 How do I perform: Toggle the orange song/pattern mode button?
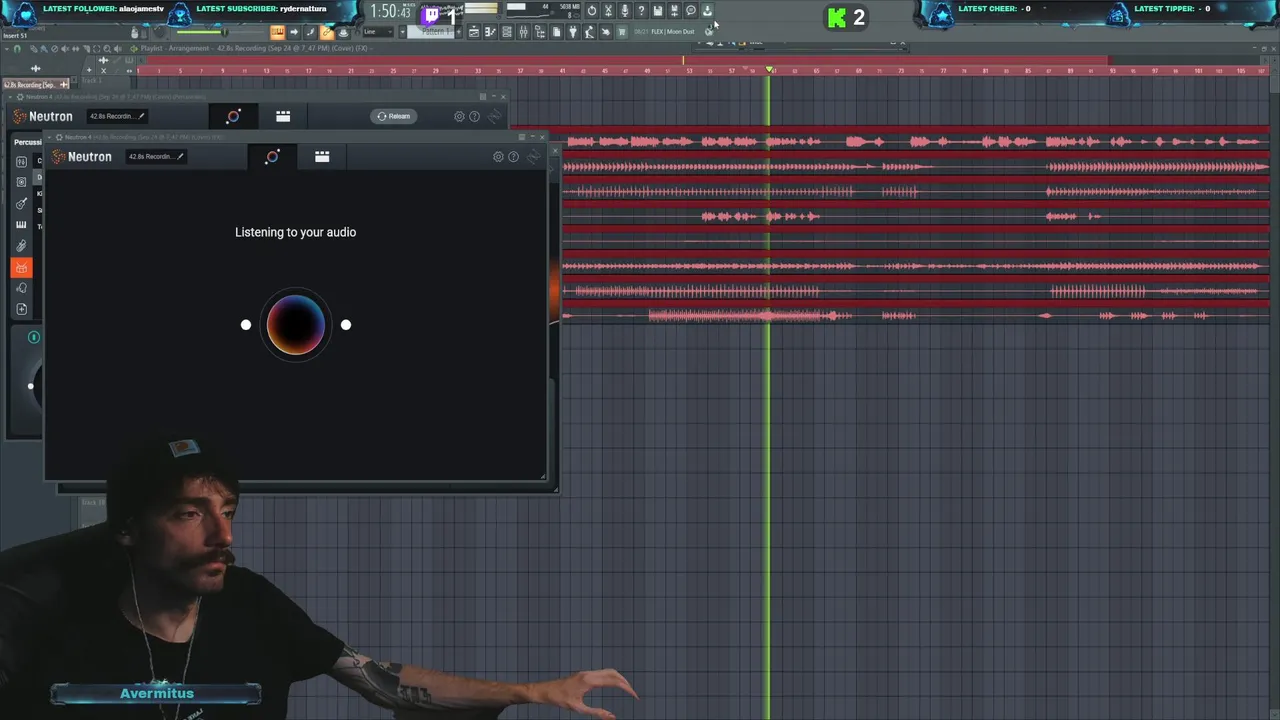[x=277, y=32]
